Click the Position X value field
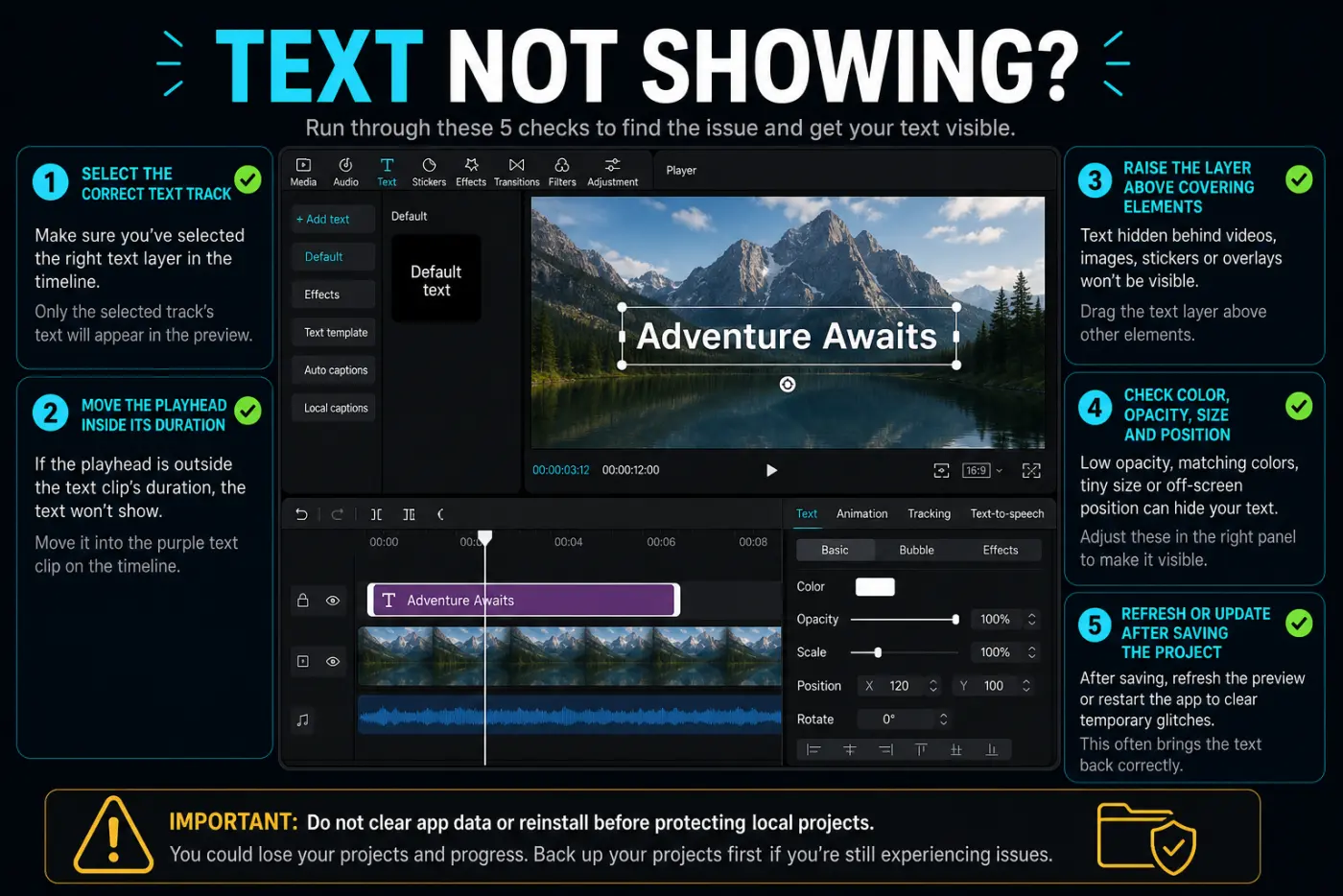The height and width of the screenshot is (896, 1343). [x=900, y=686]
